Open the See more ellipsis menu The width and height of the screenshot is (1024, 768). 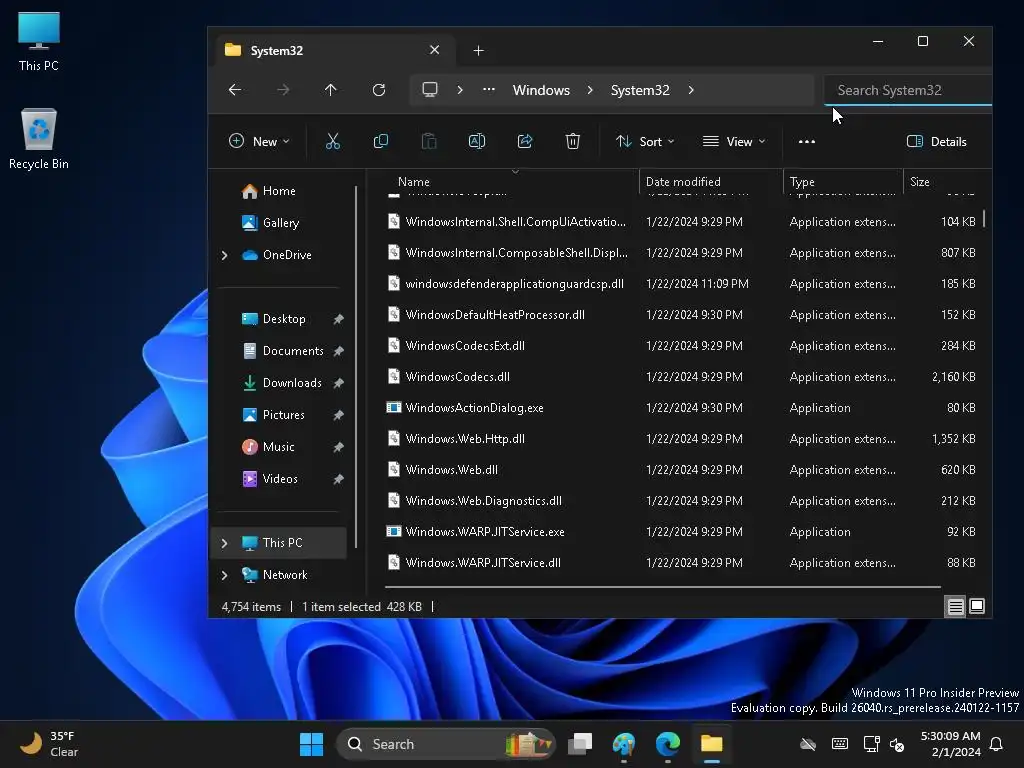coord(807,141)
